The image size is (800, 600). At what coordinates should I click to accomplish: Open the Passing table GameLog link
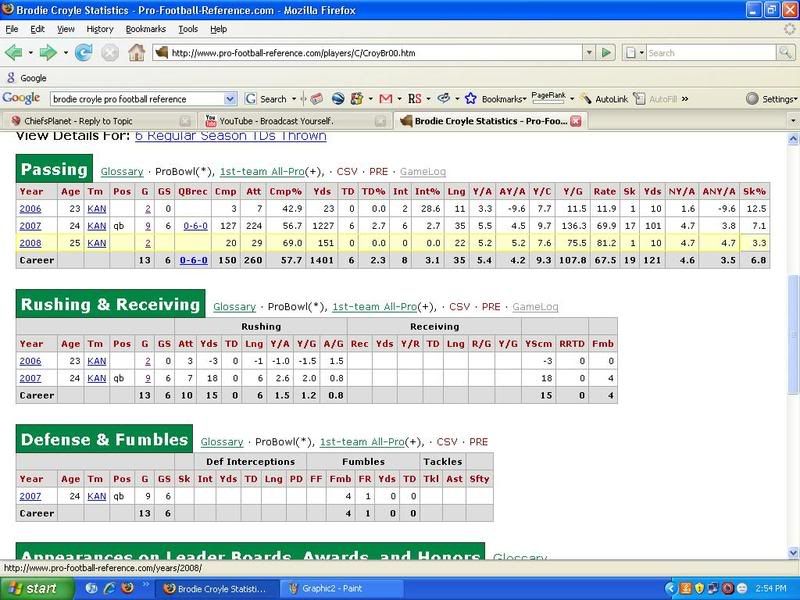(x=423, y=172)
